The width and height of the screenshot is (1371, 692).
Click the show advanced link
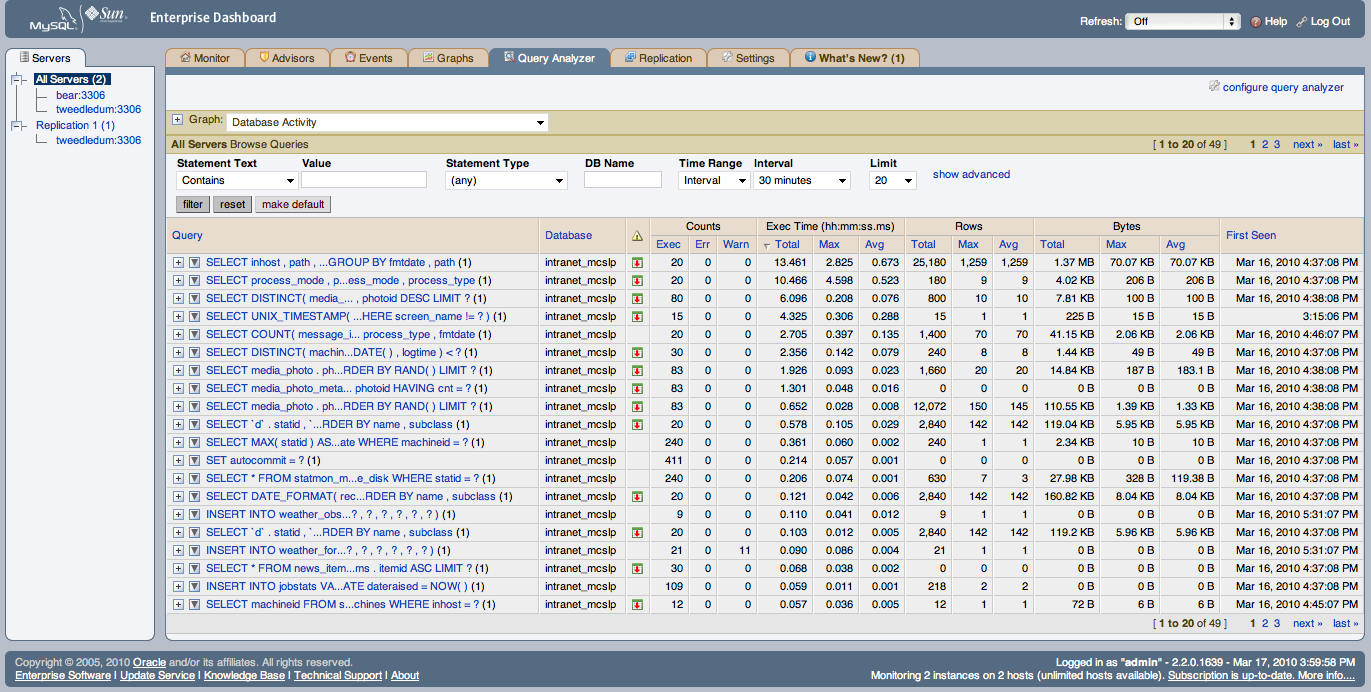pyautogui.click(x=971, y=174)
